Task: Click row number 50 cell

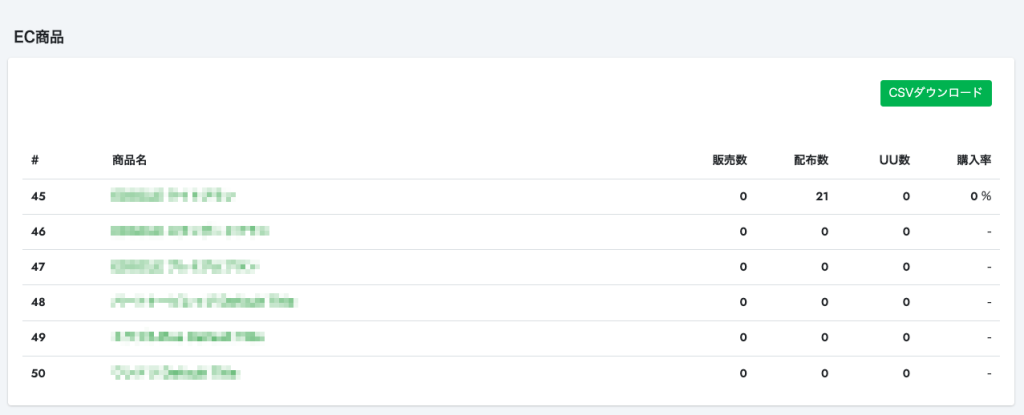Action: 38,373
